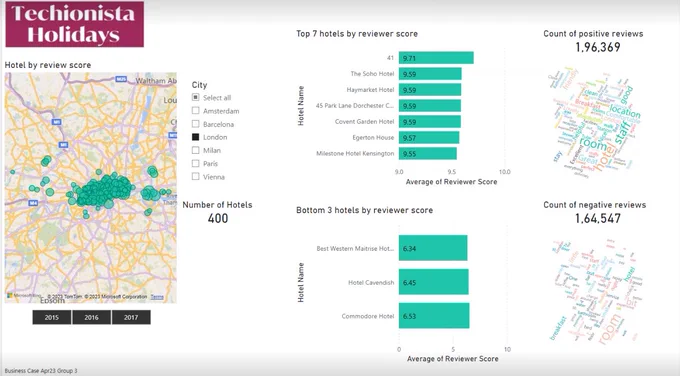Click the word 'location' in positive word cloud
680x376 pixels.
(625, 111)
